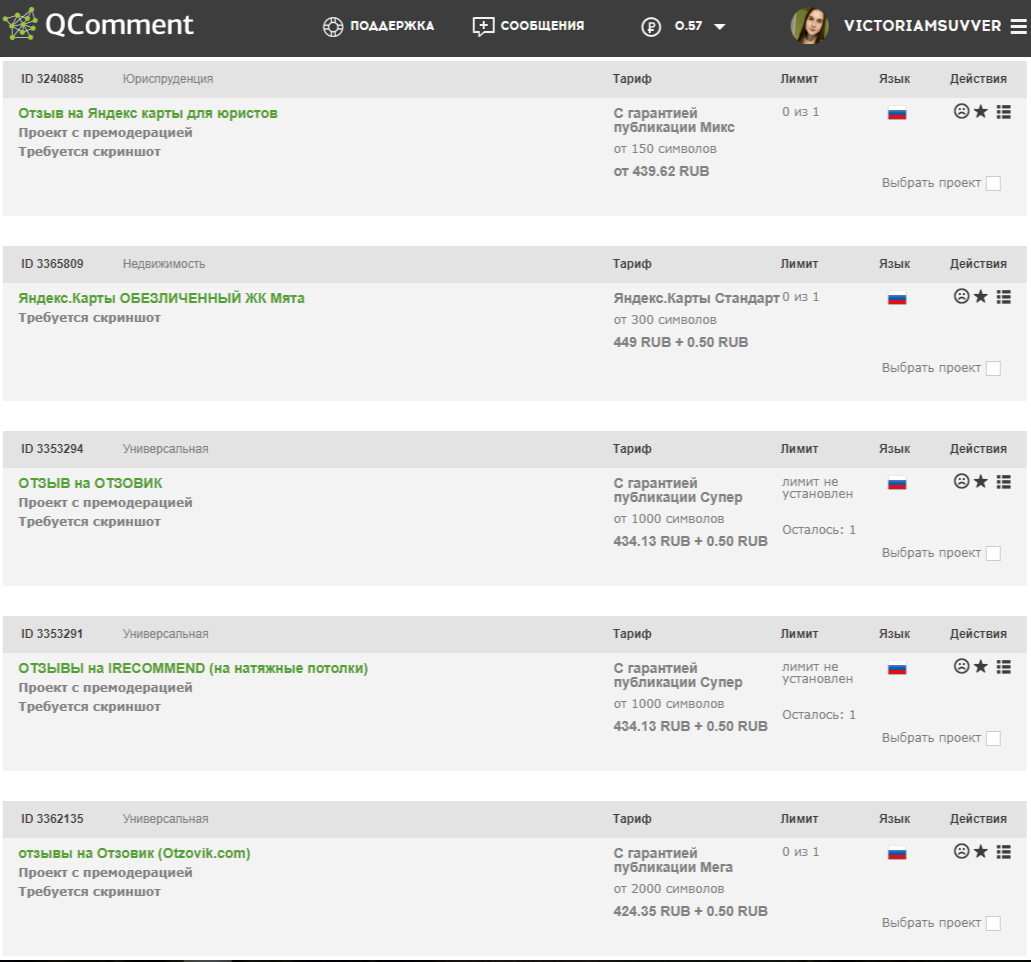Star the IRECOMMEND натяжные потолки project
This screenshot has height=962, width=1031.
pos(980,666)
